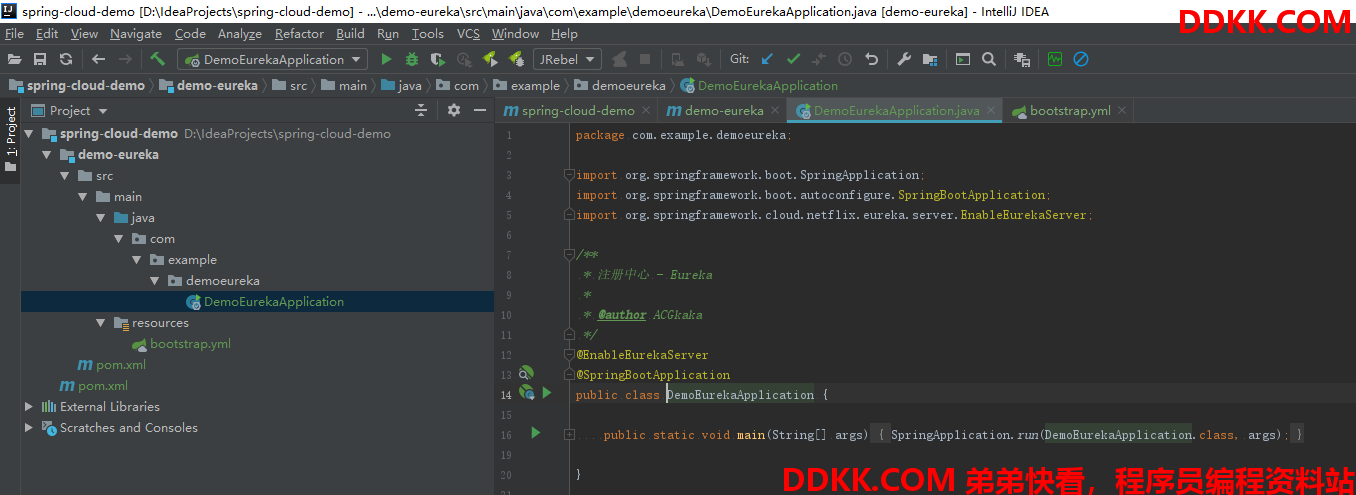
Task: Expand Scratches and Consoles node
Action: [x=29, y=427]
